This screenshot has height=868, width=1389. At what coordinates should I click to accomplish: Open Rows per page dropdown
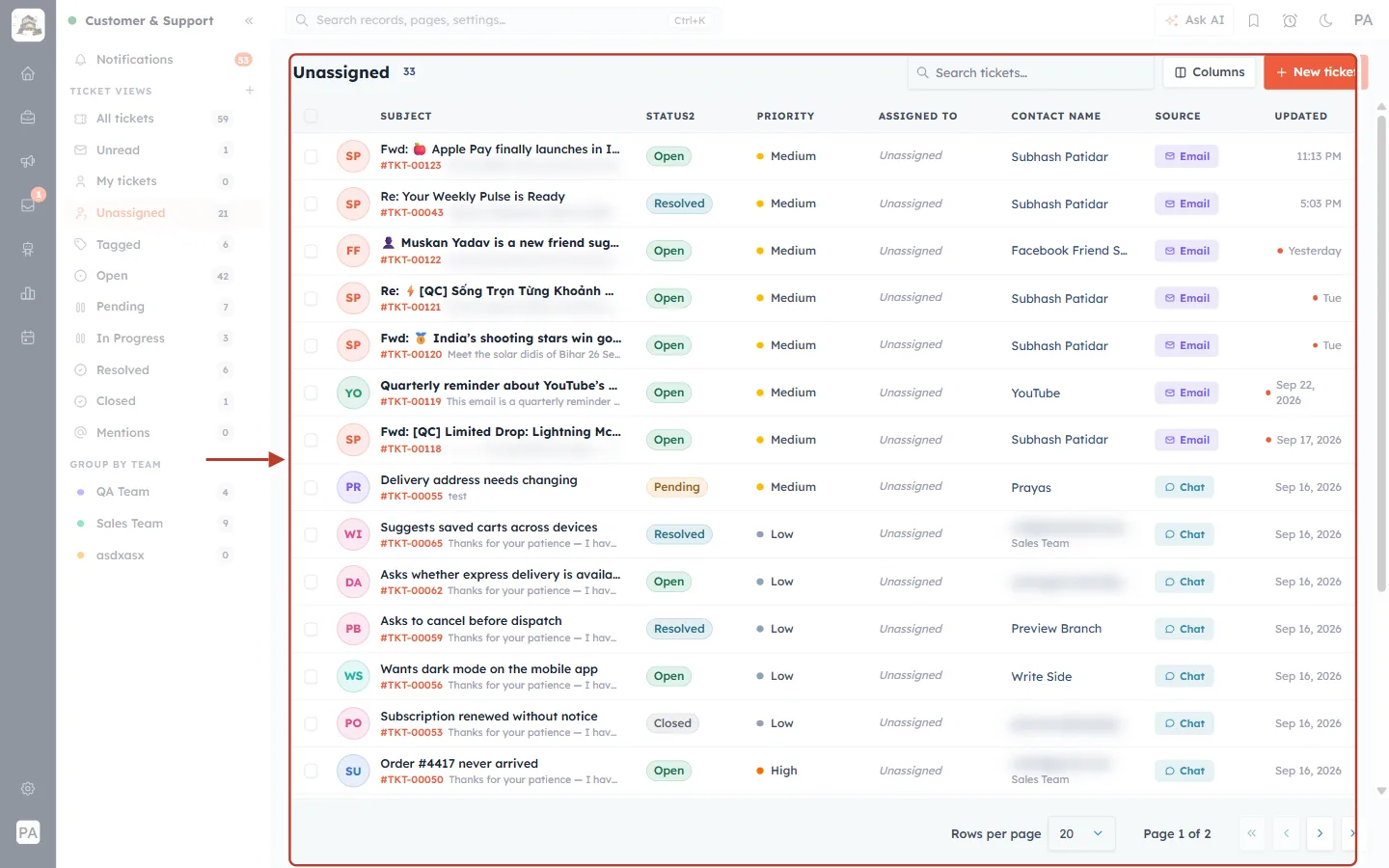[x=1081, y=833]
